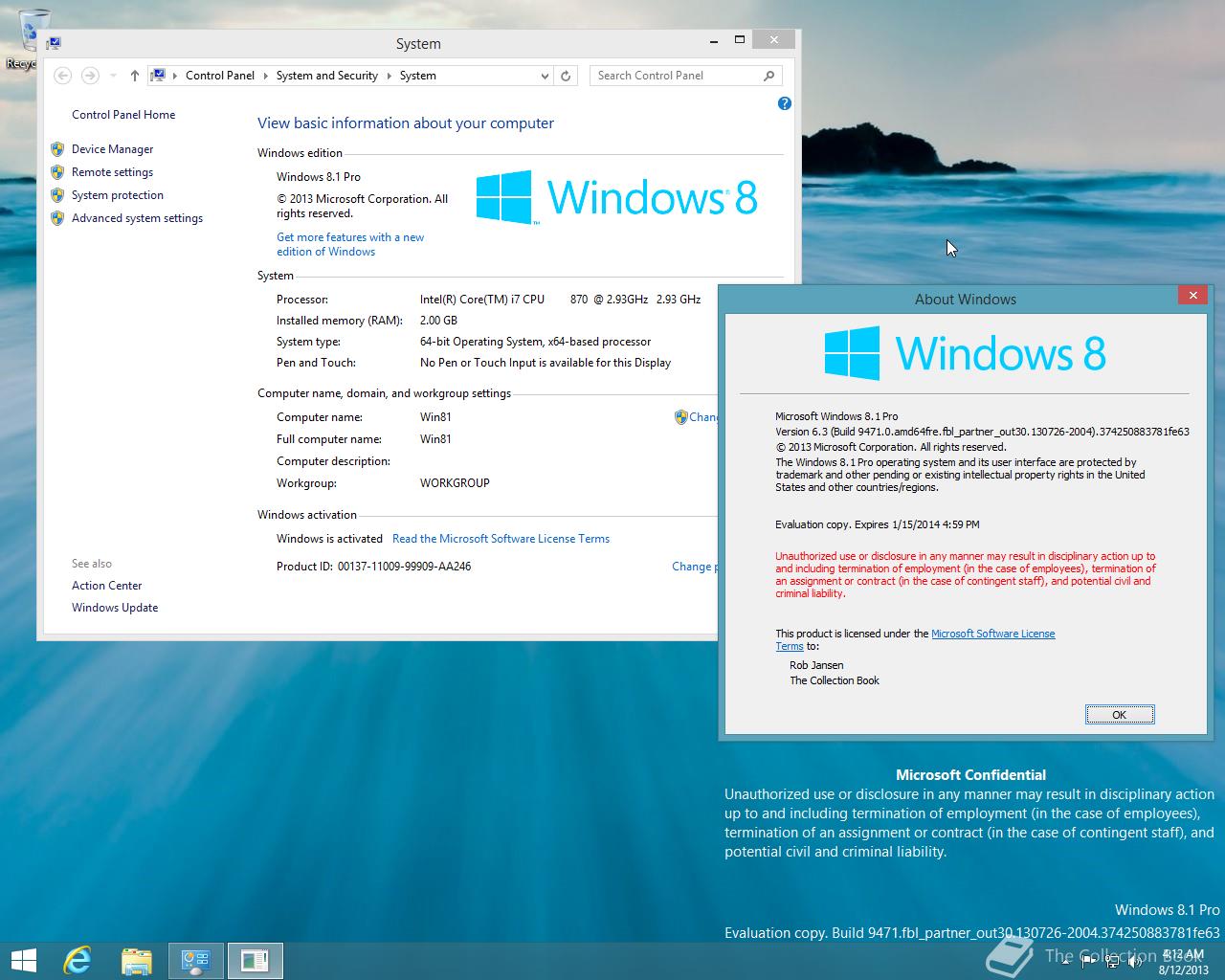Click the Start button on taskbar
This screenshot has width=1225, height=980.
23,961
